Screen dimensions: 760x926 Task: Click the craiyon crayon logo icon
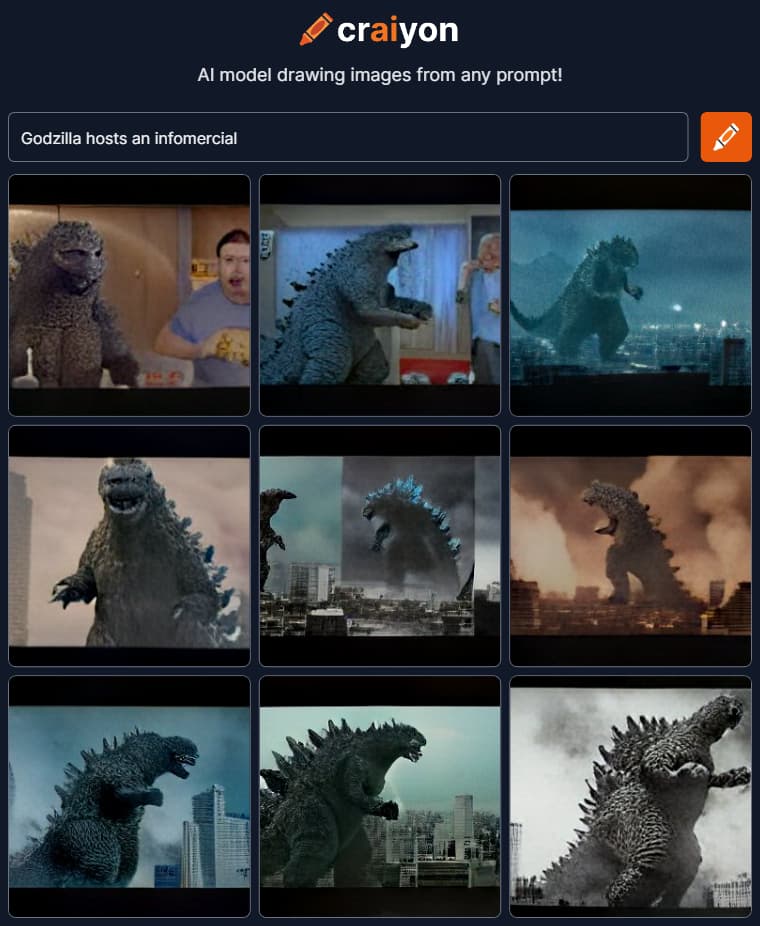click(316, 29)
